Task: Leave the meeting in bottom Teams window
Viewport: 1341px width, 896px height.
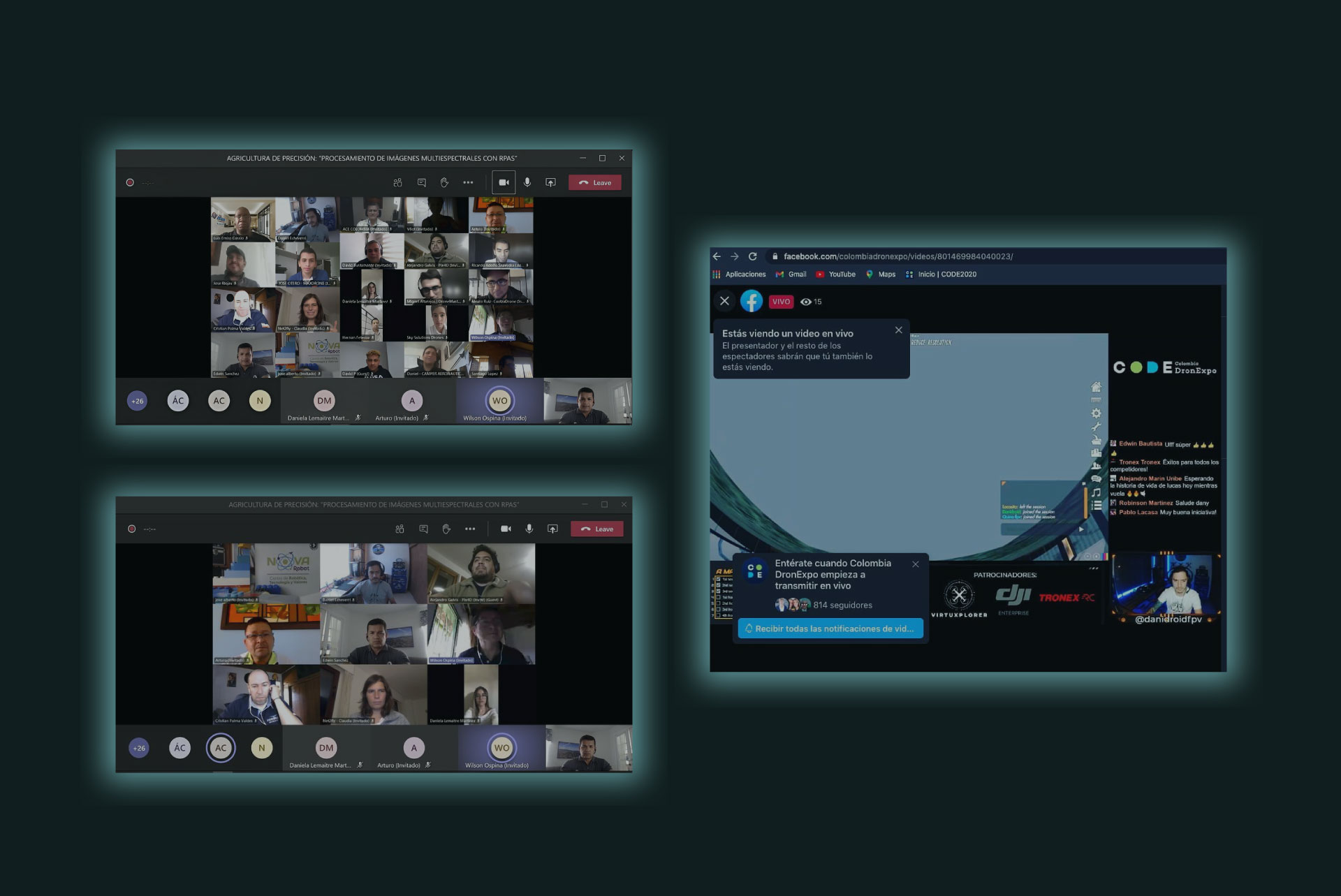Action: (x=597, y=529)
